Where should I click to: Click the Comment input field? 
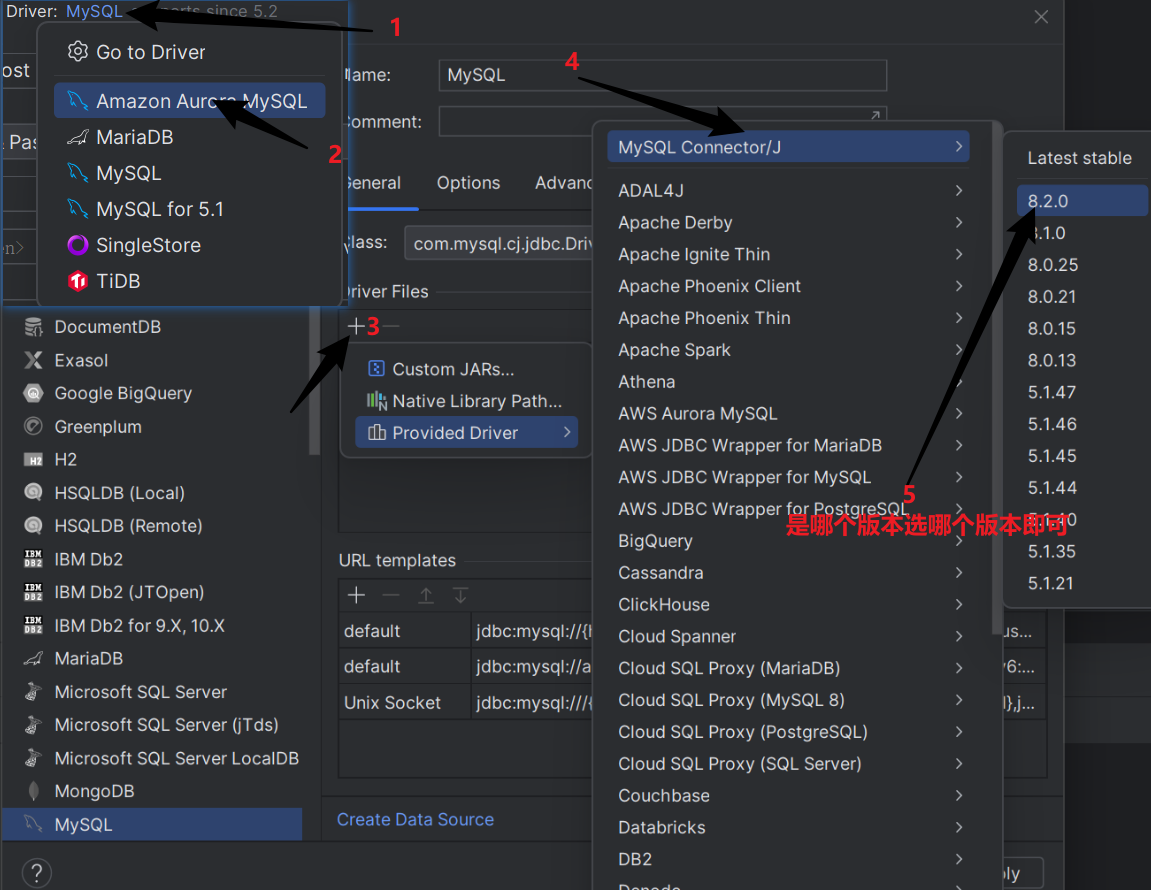[662, 121]
